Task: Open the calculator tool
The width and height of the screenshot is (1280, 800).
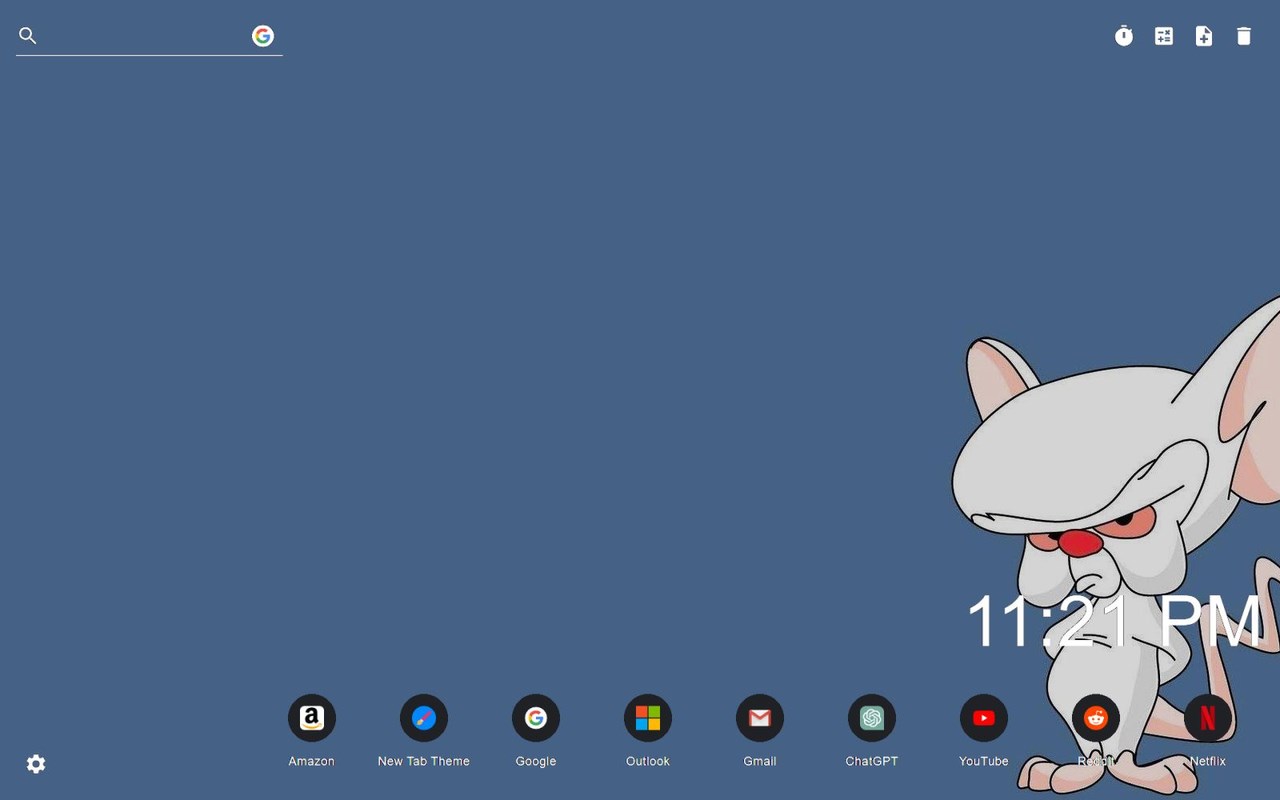Action: [x=1164, y=36]
